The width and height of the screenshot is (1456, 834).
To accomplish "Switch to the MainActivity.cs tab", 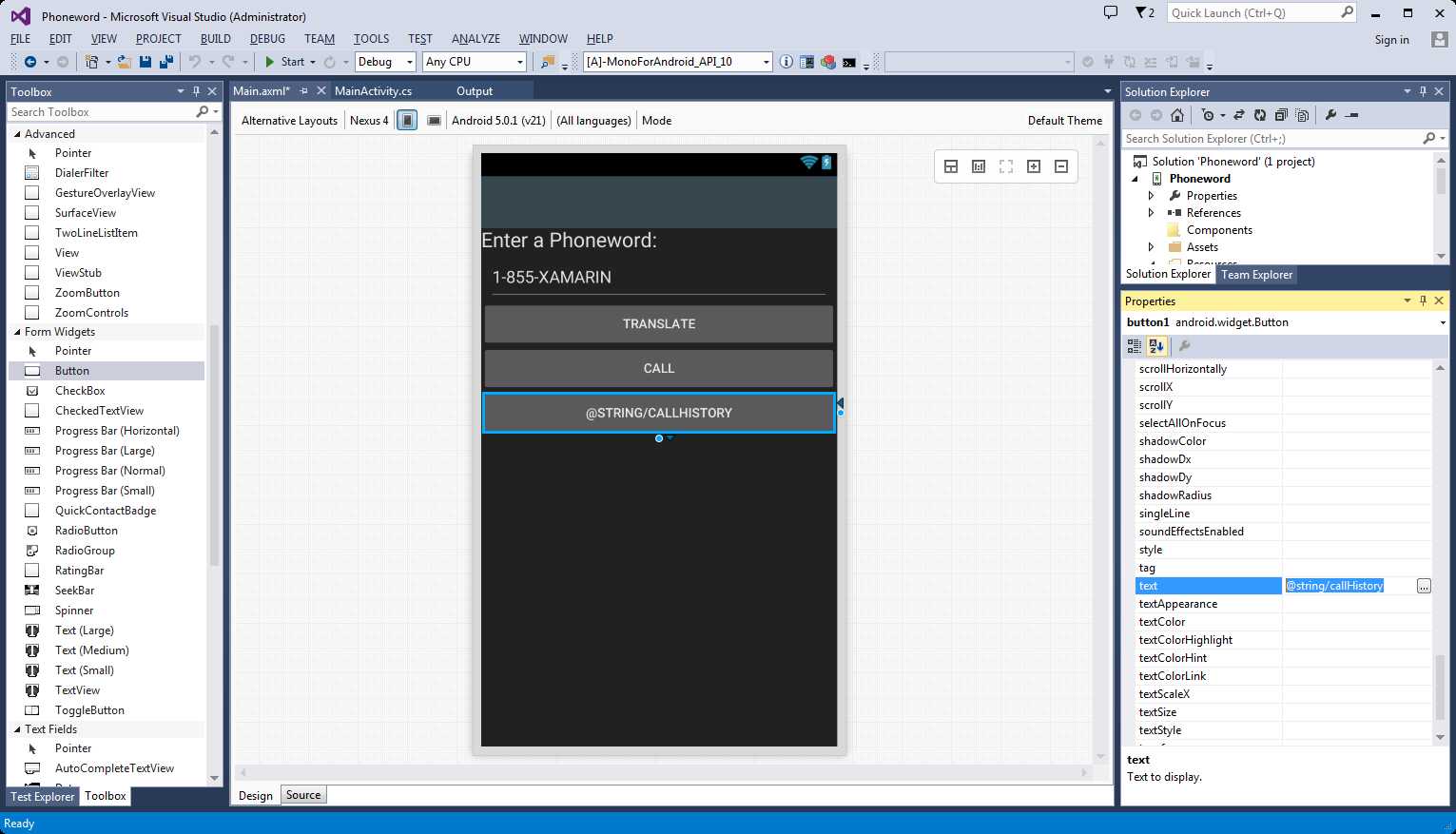I will click(x=373, y=91).
